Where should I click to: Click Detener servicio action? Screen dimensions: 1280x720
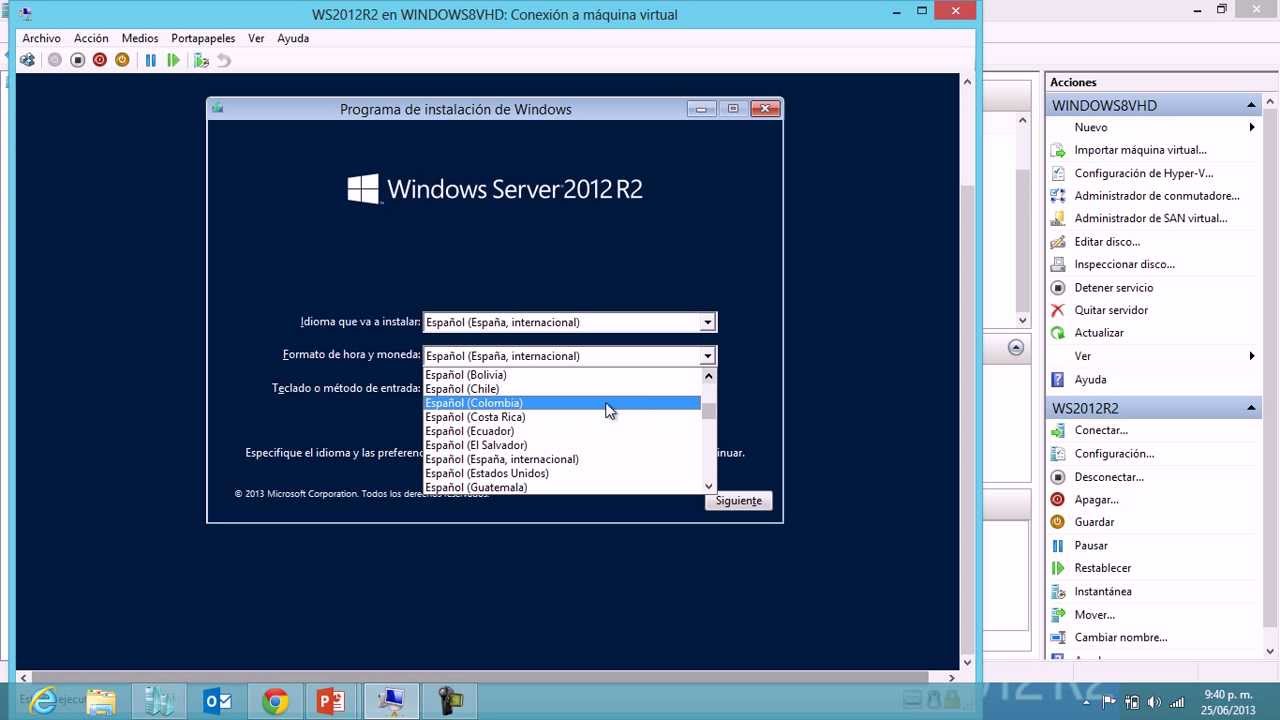pos(1114,288)
